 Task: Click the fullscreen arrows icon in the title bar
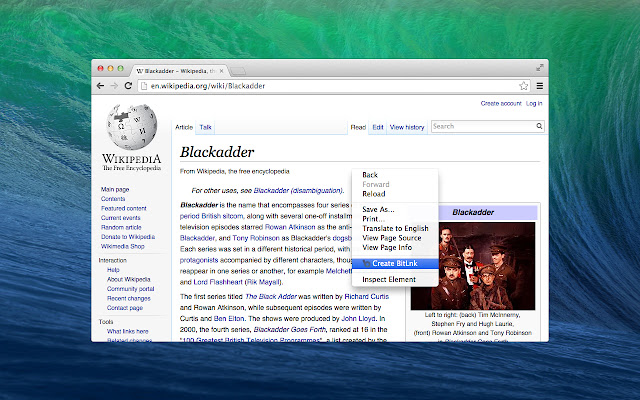pyautogui.click(x=540, y=67)
